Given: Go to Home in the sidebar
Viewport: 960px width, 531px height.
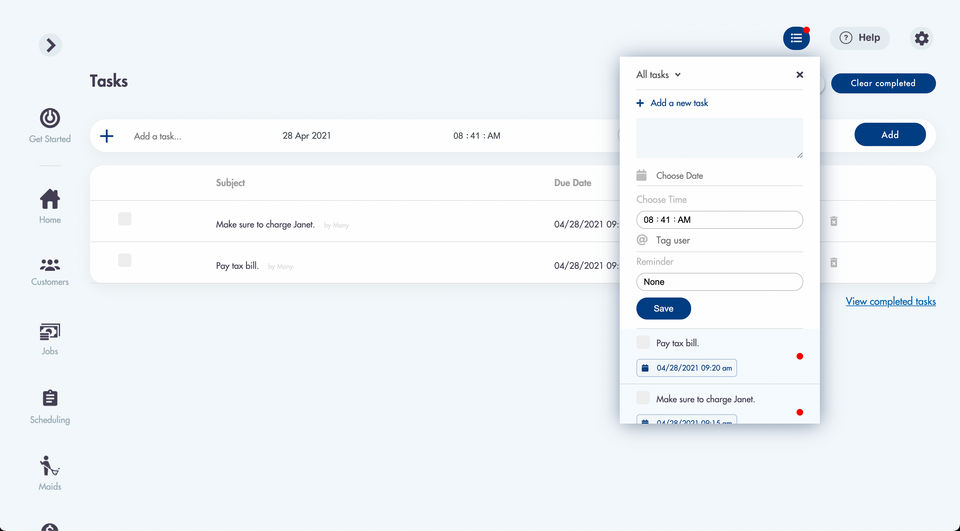Looking at the screenshot, I should [x=50, y=206].
